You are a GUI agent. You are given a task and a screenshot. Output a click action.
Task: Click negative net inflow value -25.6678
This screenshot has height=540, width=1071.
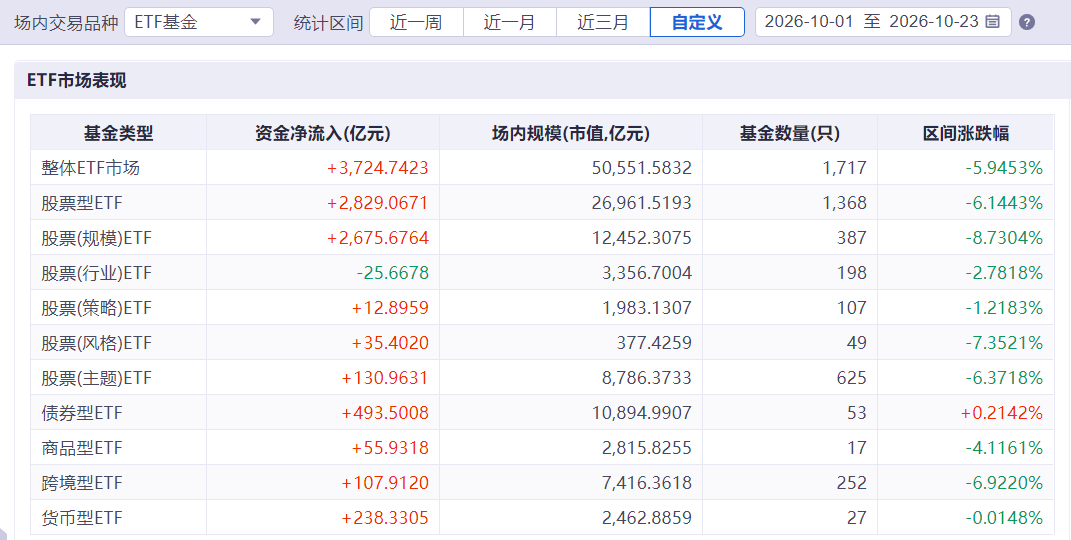point(393,273)
